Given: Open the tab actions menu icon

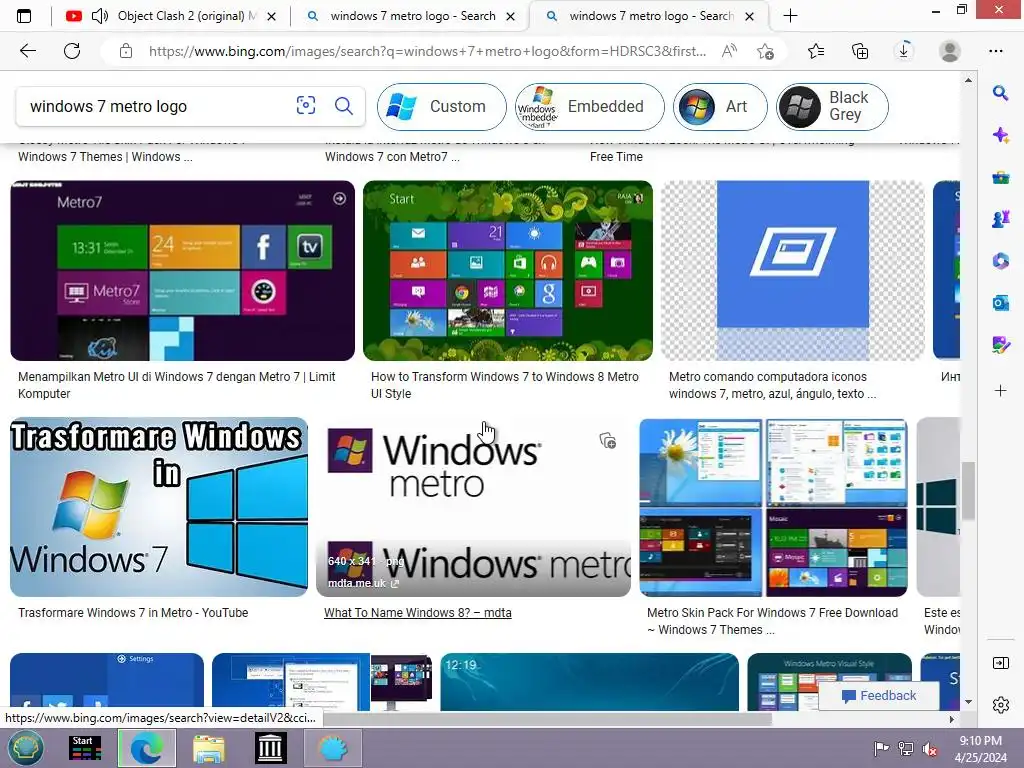Looking at the screenshot, I should pos(24,16).
